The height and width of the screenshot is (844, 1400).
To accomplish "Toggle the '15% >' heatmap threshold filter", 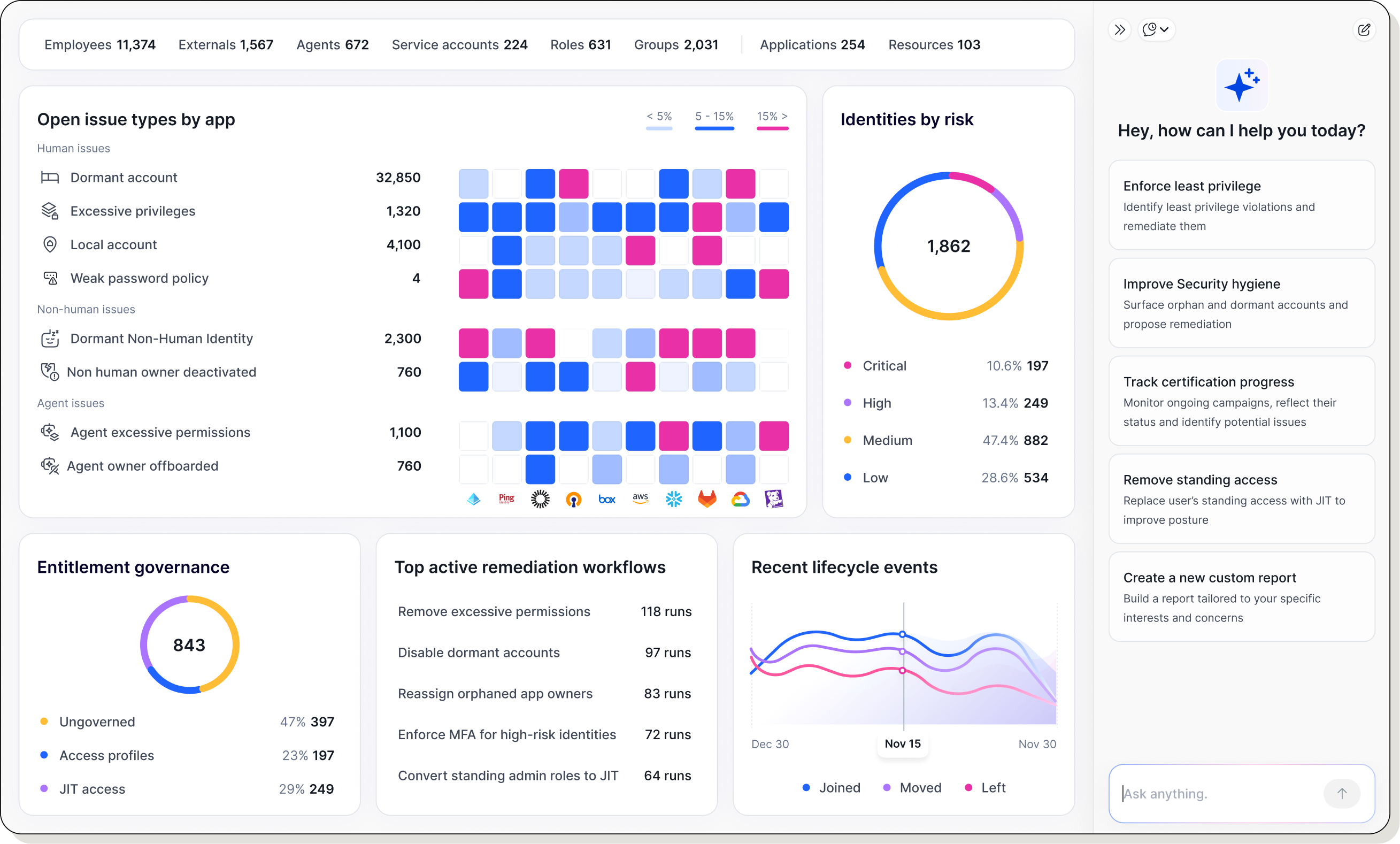I will (x=772, y=117).
